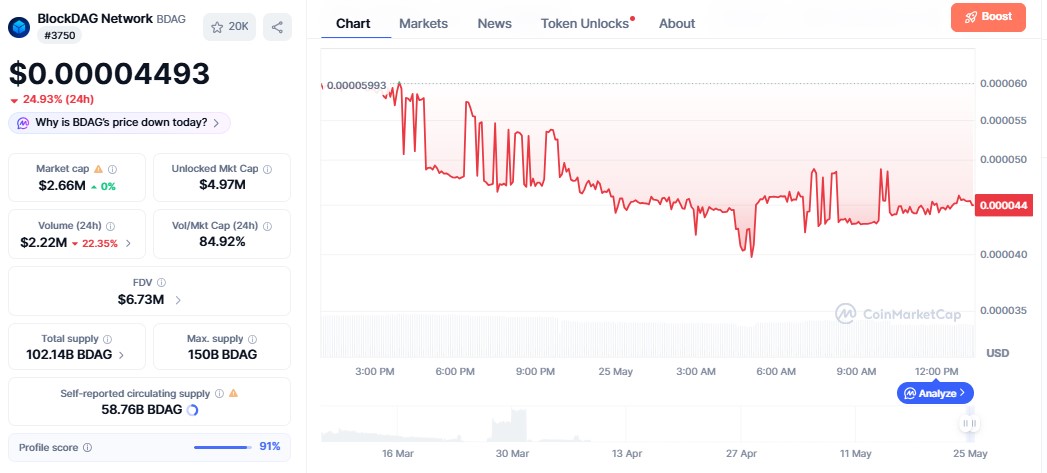Expand the Volume (24h) chevron arrow

tap(128, 243)
